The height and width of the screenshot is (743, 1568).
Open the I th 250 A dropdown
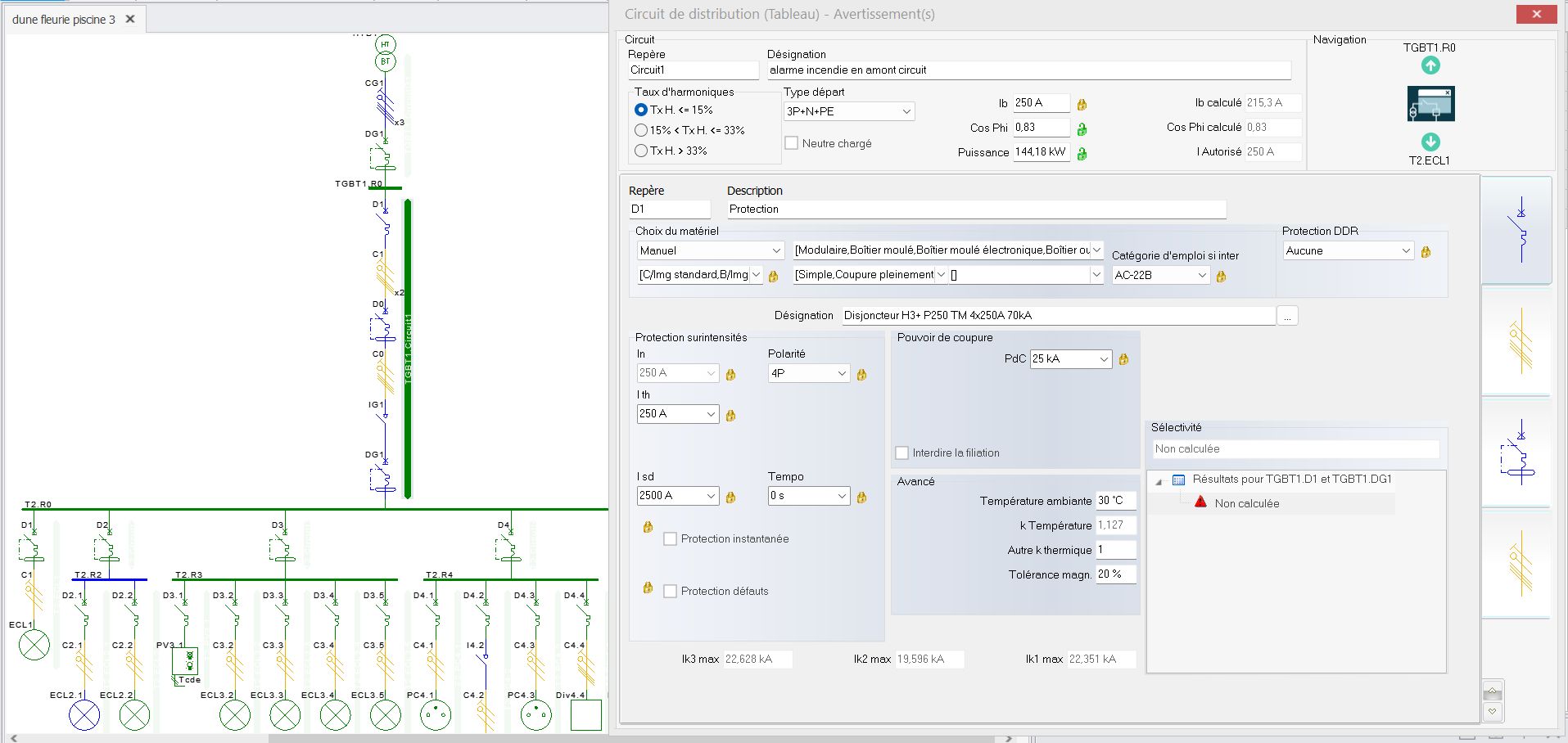[x=678, y=414]
